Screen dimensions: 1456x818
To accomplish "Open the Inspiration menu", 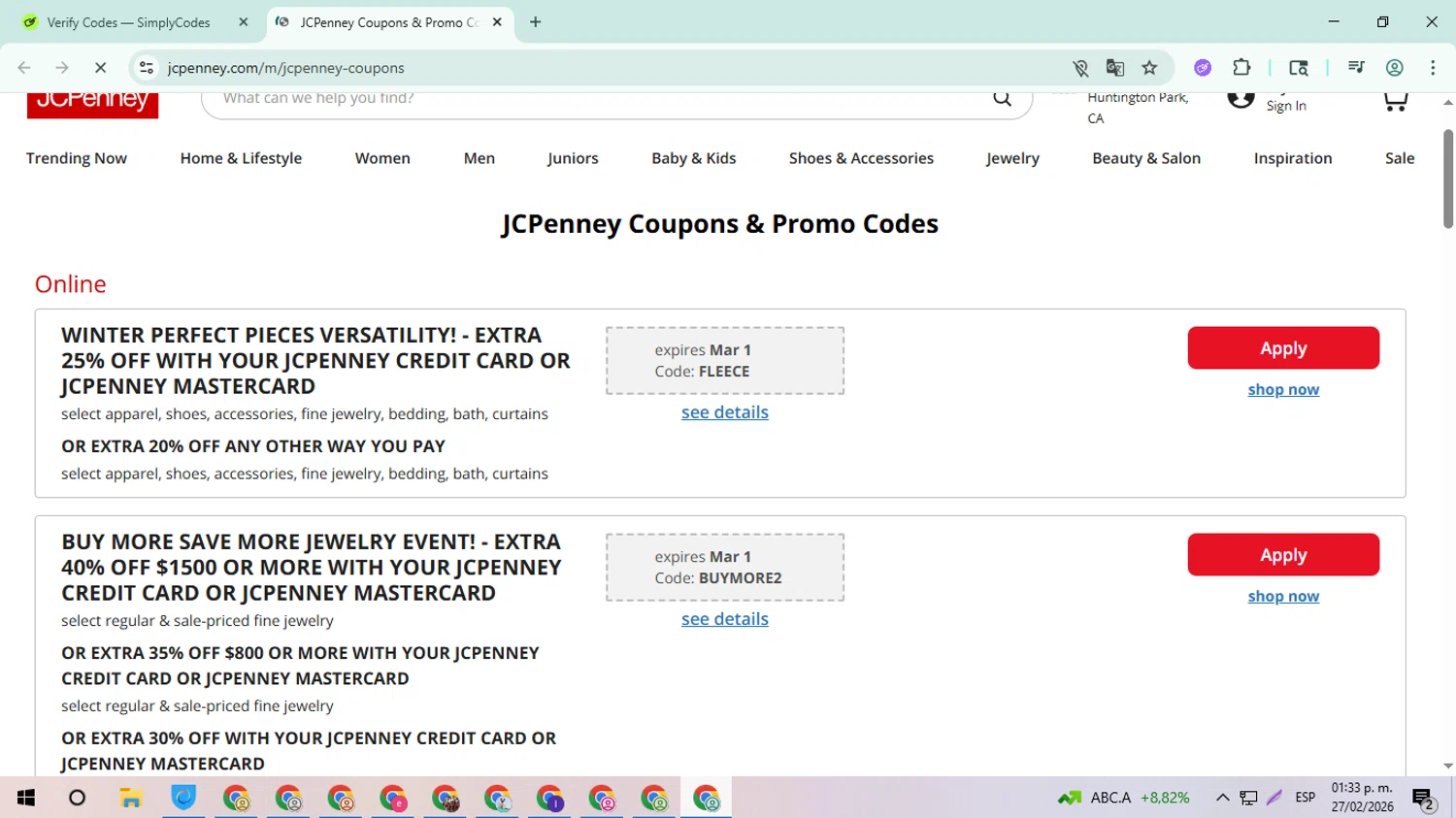I will (x=1293, y=158).
